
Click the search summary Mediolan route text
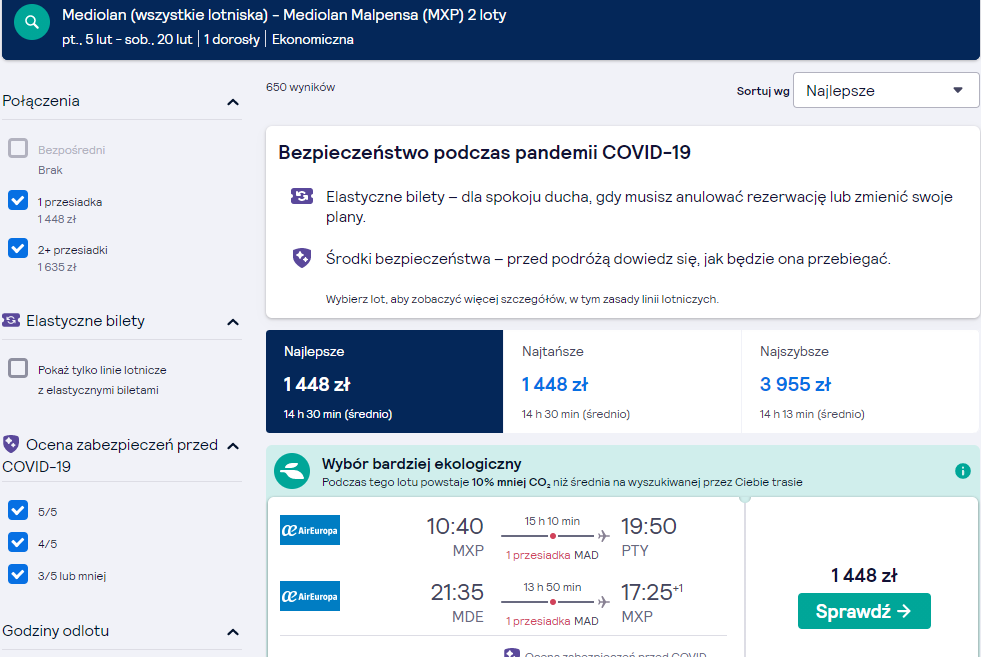[x=284, y=15]
